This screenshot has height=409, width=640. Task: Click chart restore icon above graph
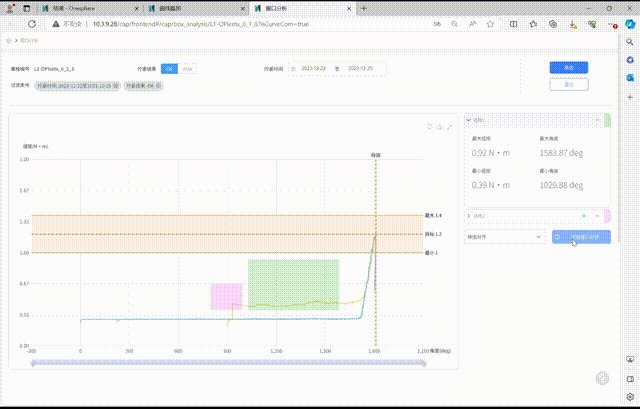(x=430, y=127)
